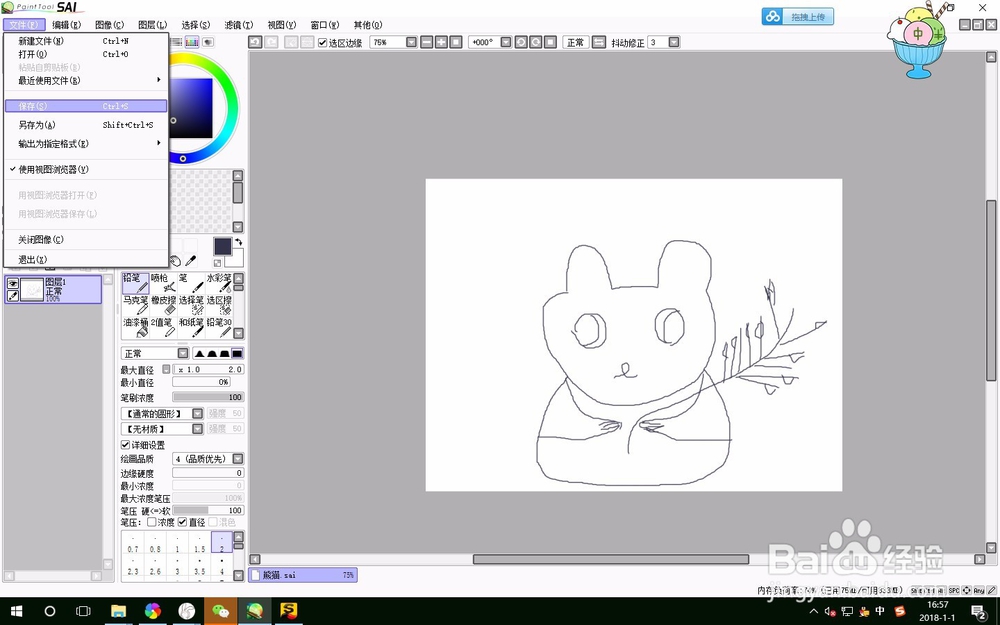Image resolution: width=1000 pixels, height=625 pixels.
Task: Choose 新建文件 from file menu
Action: (86, 41)
